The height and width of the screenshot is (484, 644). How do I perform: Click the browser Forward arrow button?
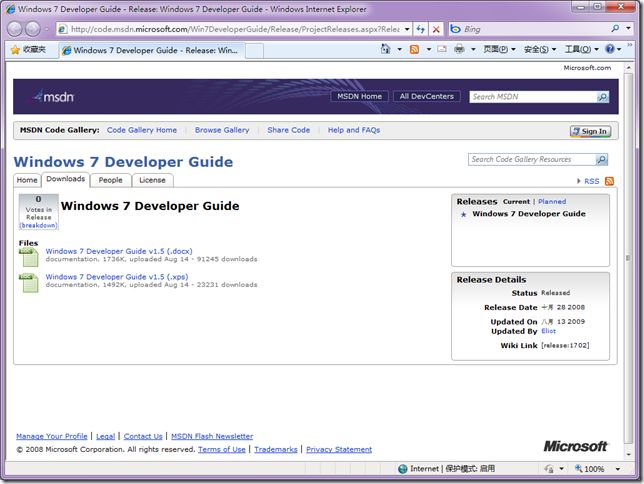[33, 29]
